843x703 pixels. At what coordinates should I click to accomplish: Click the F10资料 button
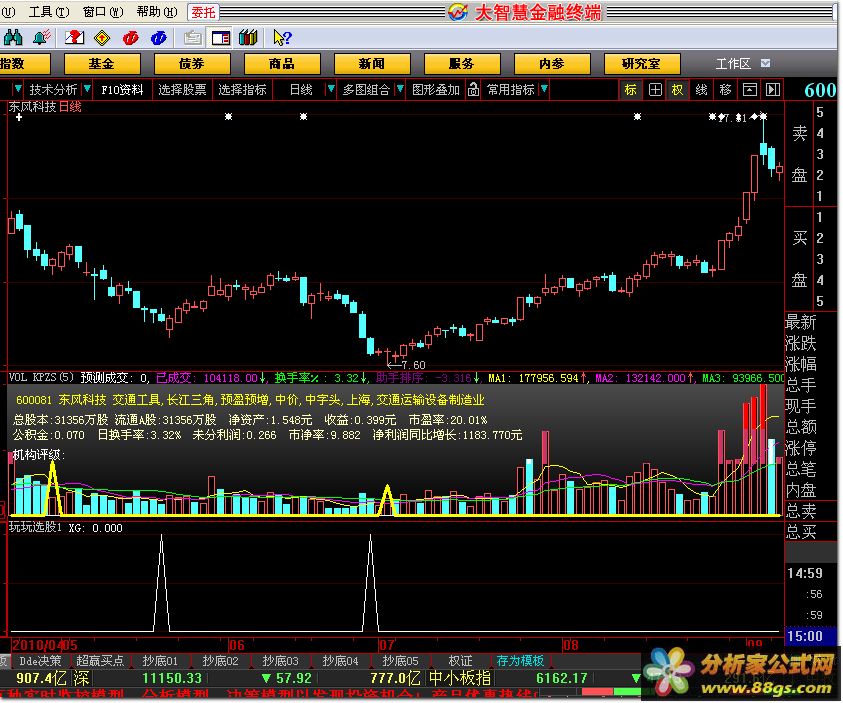(122, 90)
